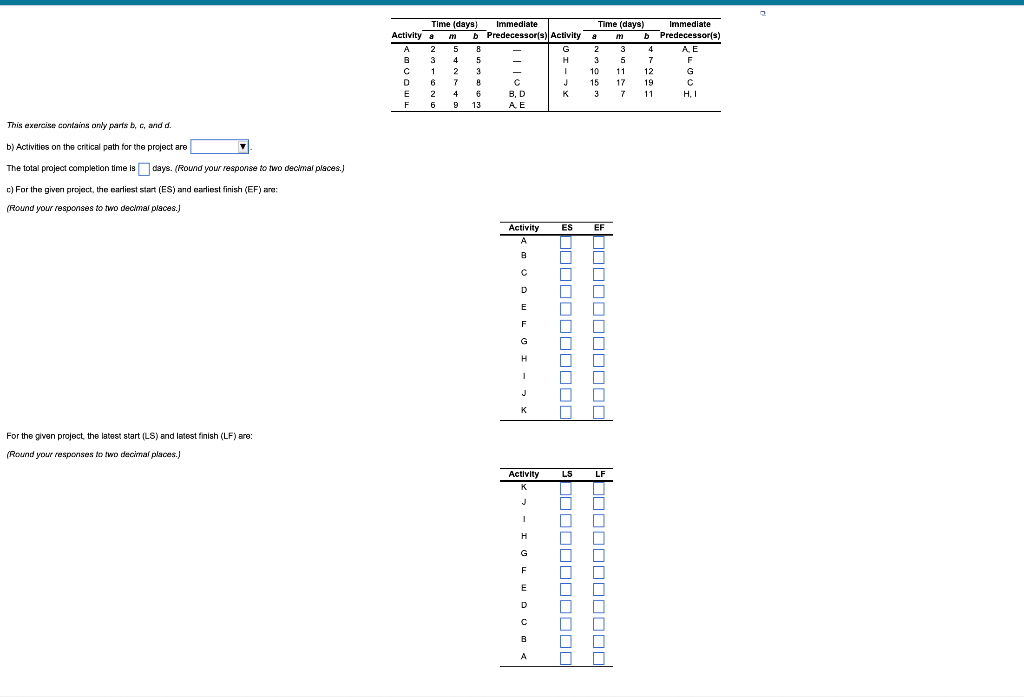Click the LF field for activity F
The width and height of the screenshot is (1024, 697).
click(x=599, y=572)
